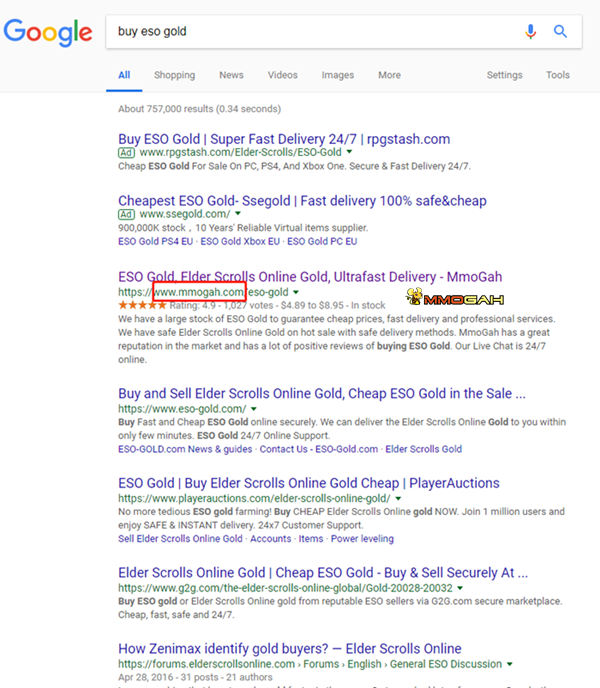Click the forums.elderscrollsonline.com breadcrumb URL
Screen dimensions: 600x688
(x=310, y=664)
